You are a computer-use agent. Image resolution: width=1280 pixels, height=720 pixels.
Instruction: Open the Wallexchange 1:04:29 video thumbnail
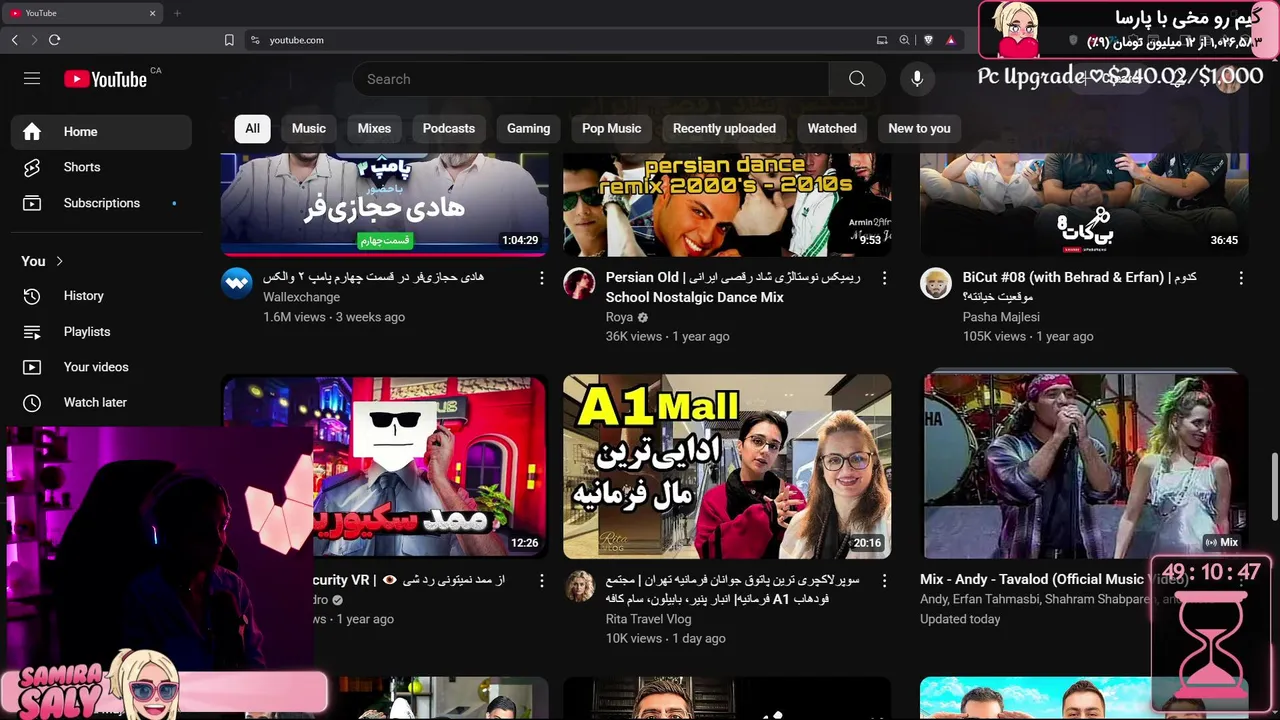click(x=385, y=205)
